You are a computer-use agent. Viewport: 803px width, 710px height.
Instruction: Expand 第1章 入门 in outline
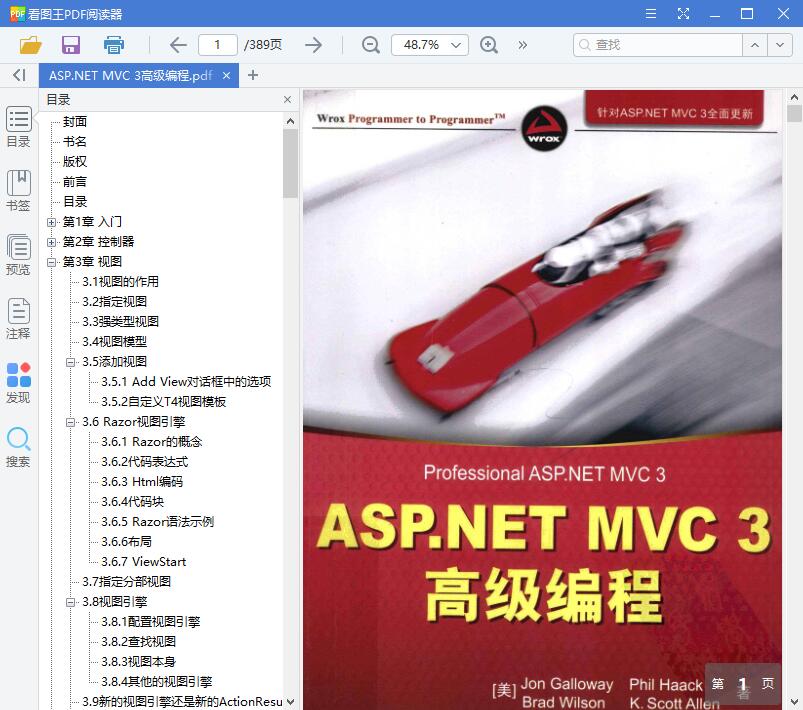[x=51, y=222]
